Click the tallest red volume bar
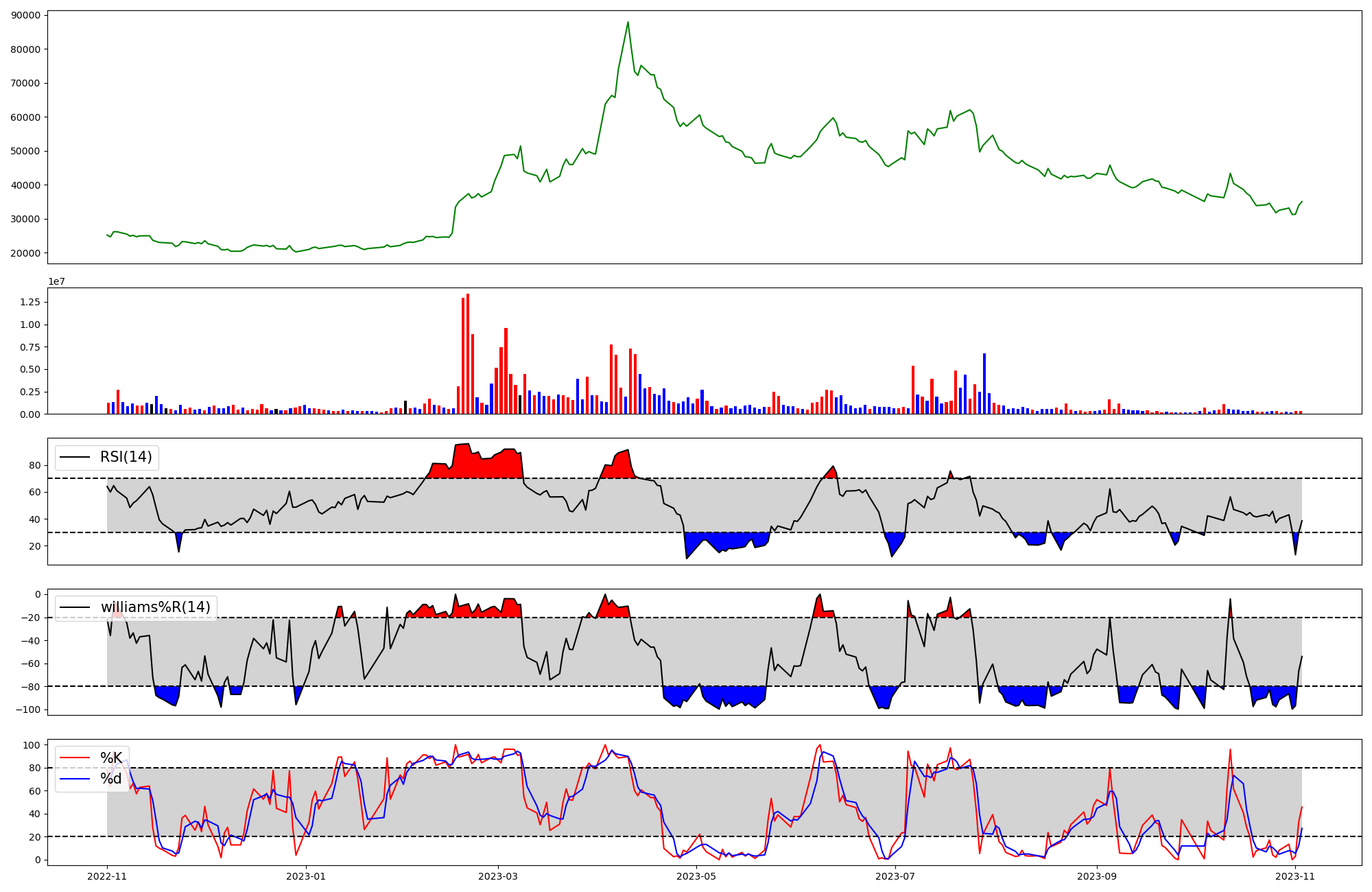Image resolution: width=1372 pixels, height=892 pixels. pos(468,353)
